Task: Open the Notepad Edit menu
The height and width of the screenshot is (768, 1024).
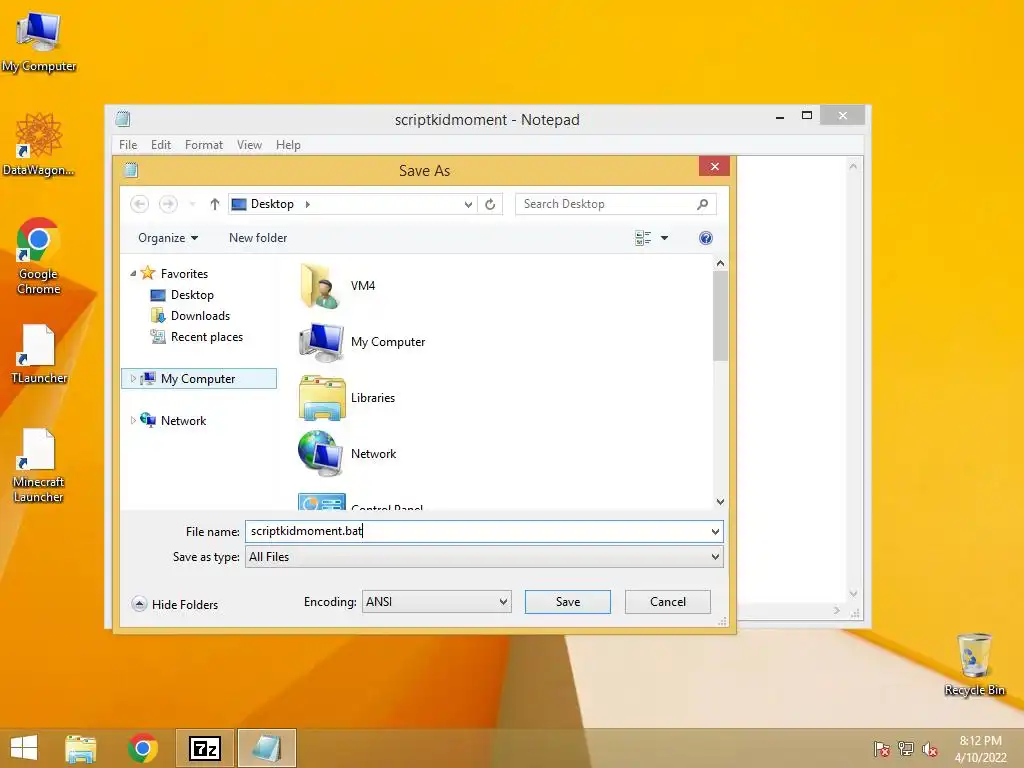Action: click(161, 145)
